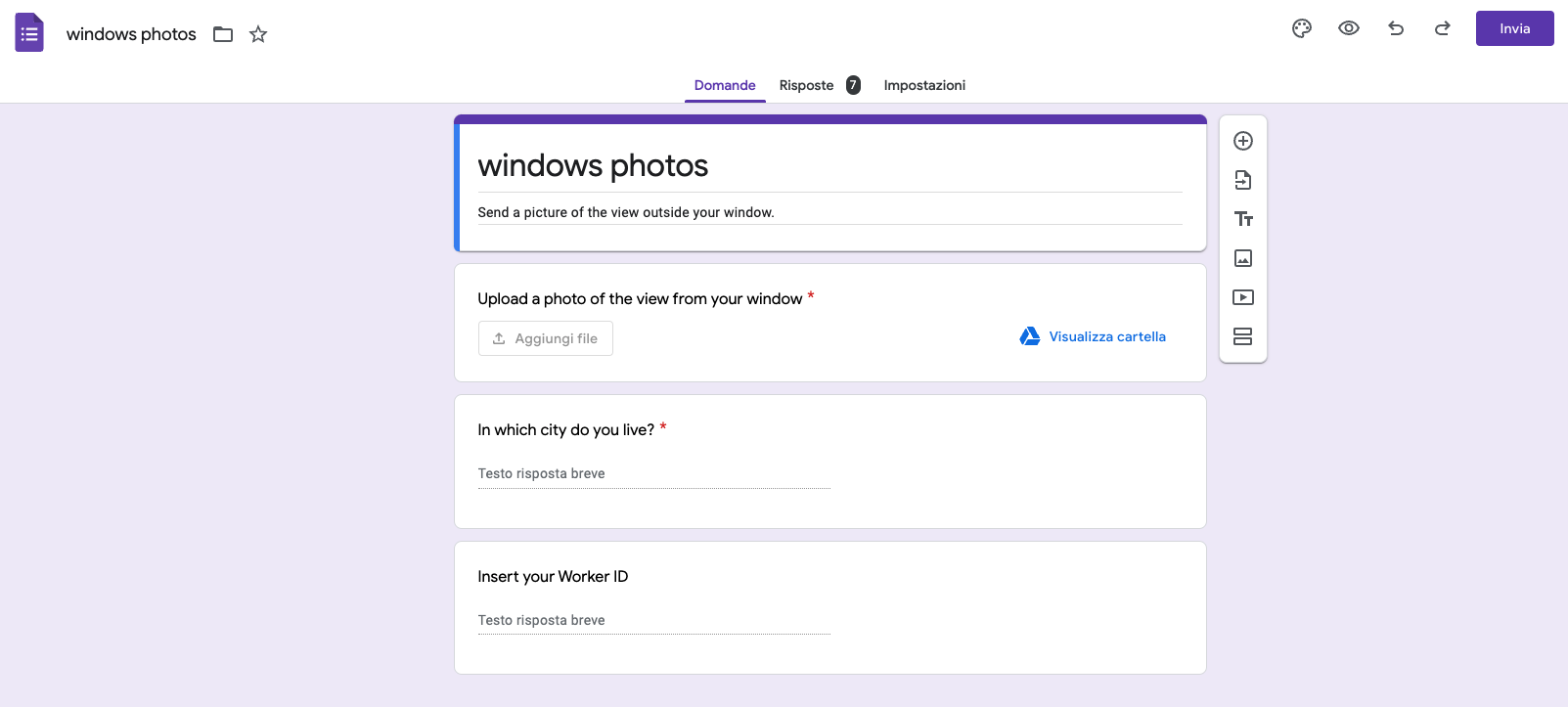Open the Visualizza cartella Drive link
Viewport: 1568px width, 707px height.
pyautogui.click(x=1106, y=336)
